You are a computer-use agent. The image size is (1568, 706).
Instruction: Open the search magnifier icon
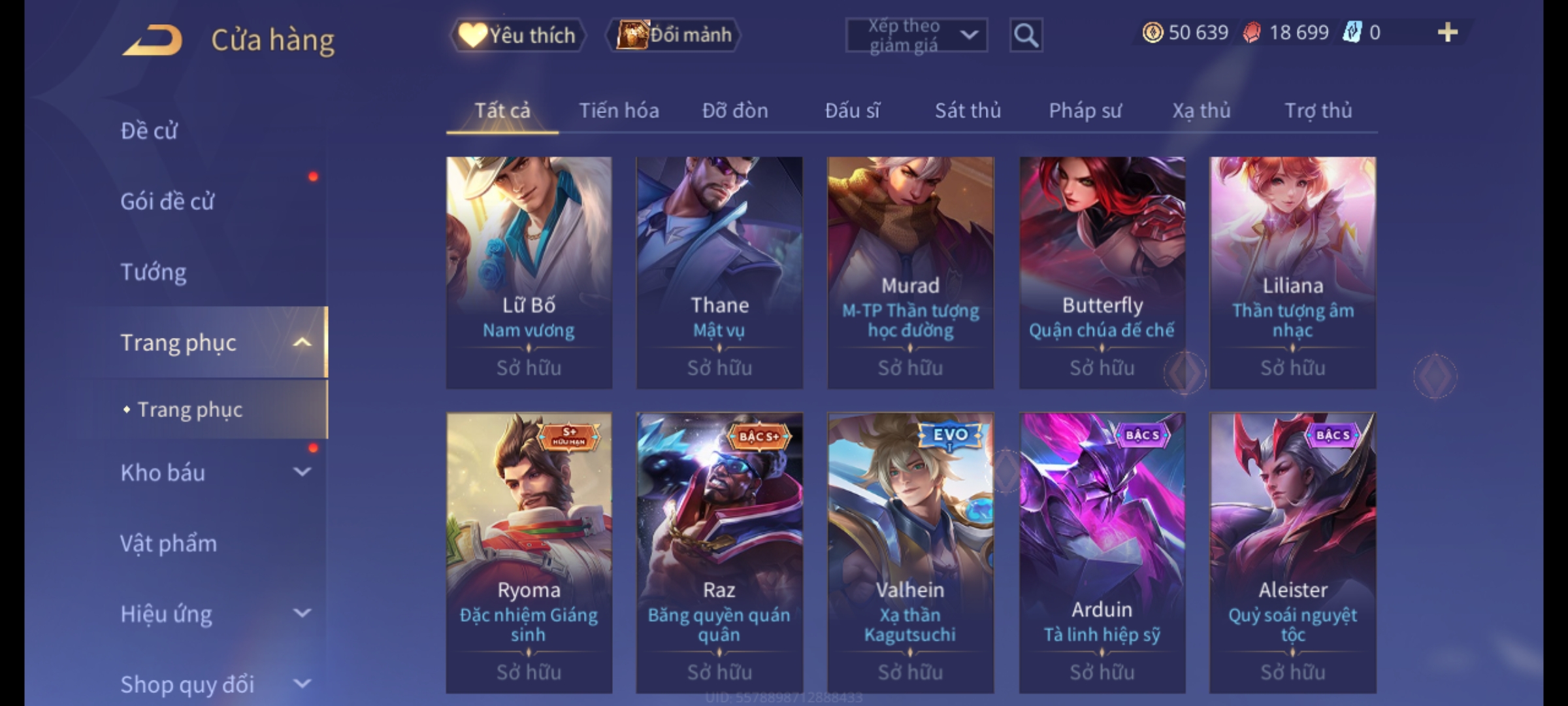[1026, 35]
